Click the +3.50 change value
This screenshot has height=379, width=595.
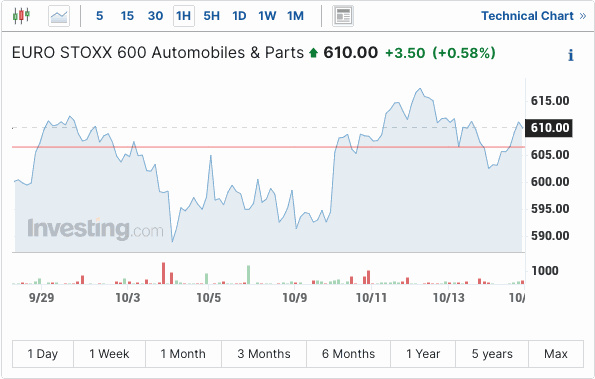click(405, 53)
